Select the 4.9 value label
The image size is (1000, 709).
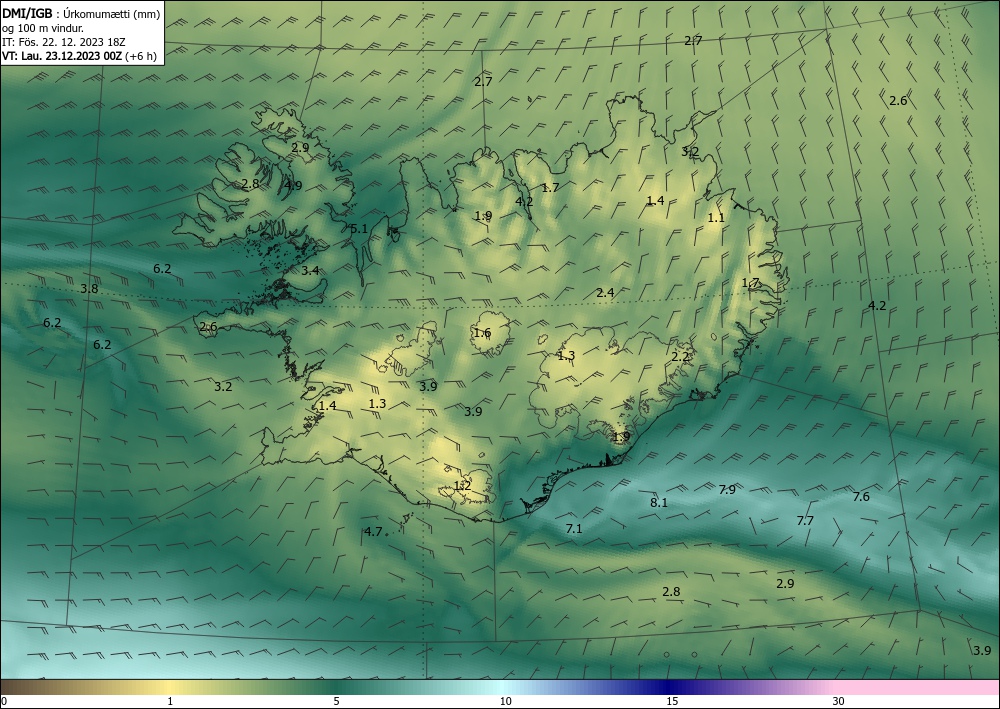click(293, 186)
